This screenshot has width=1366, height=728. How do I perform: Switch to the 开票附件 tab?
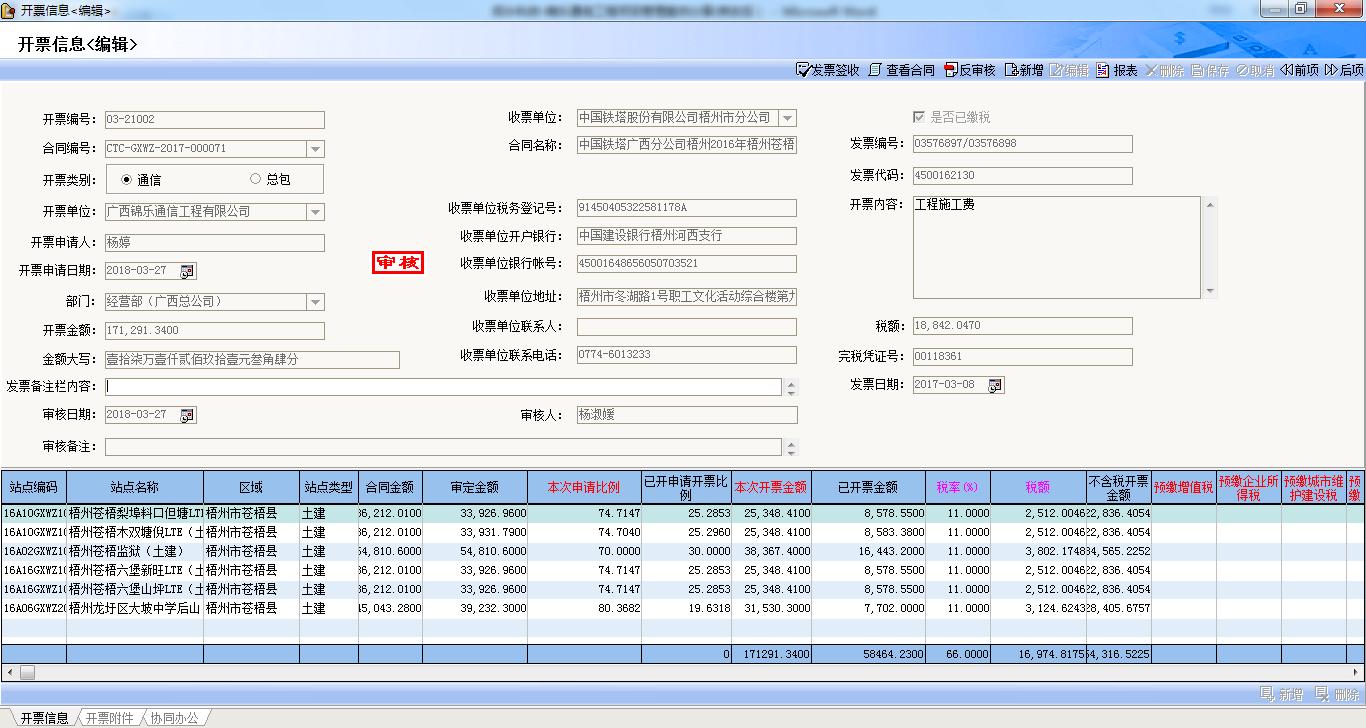pyautogui.click(x=108, y=718)
